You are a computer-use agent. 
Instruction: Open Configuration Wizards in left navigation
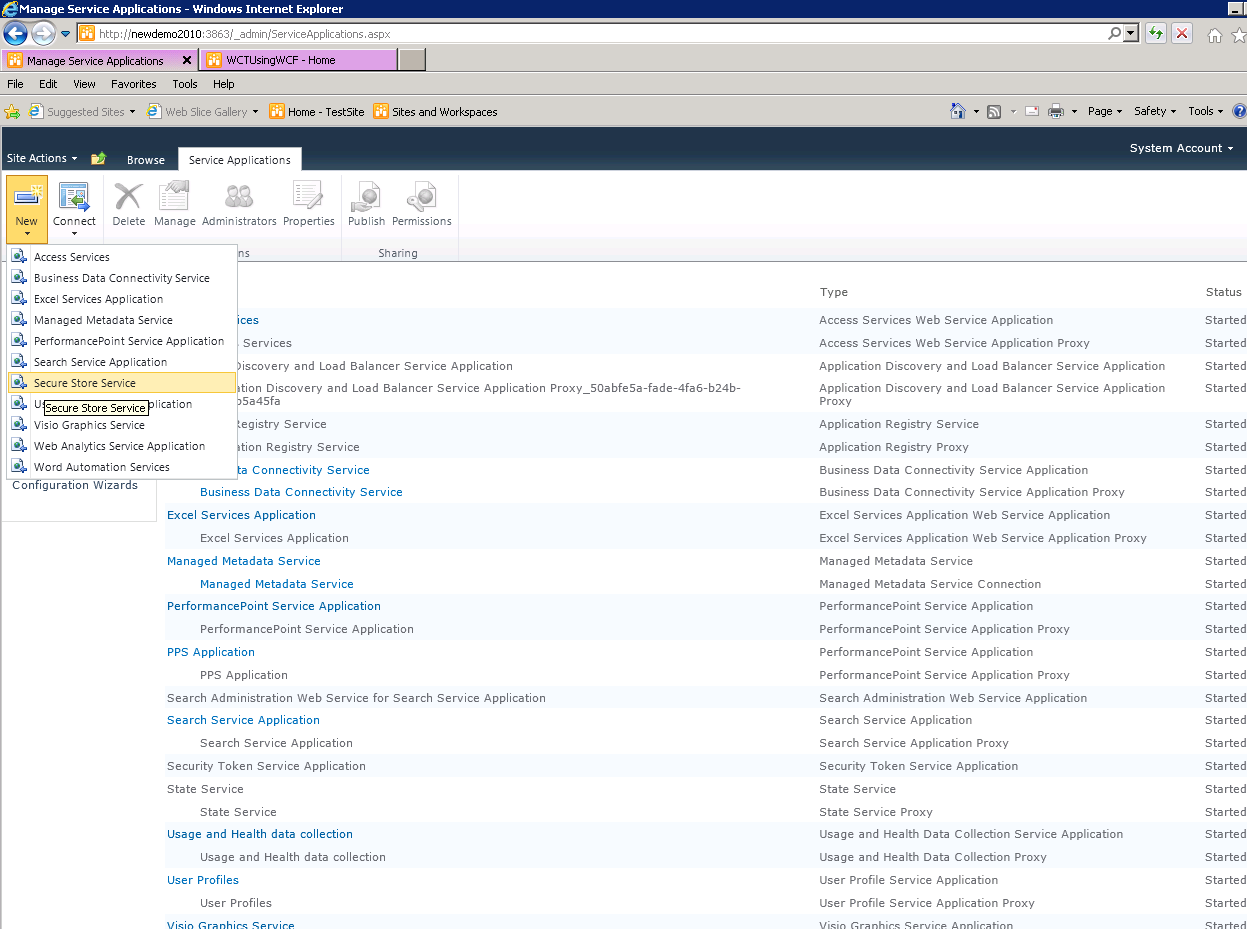coord(75,485)
